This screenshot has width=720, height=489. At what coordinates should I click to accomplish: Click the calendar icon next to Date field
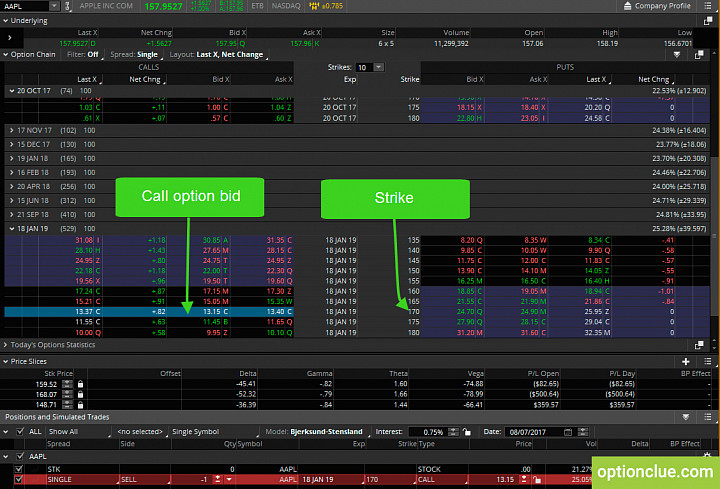pyautogui.click(x=568, y=432)
